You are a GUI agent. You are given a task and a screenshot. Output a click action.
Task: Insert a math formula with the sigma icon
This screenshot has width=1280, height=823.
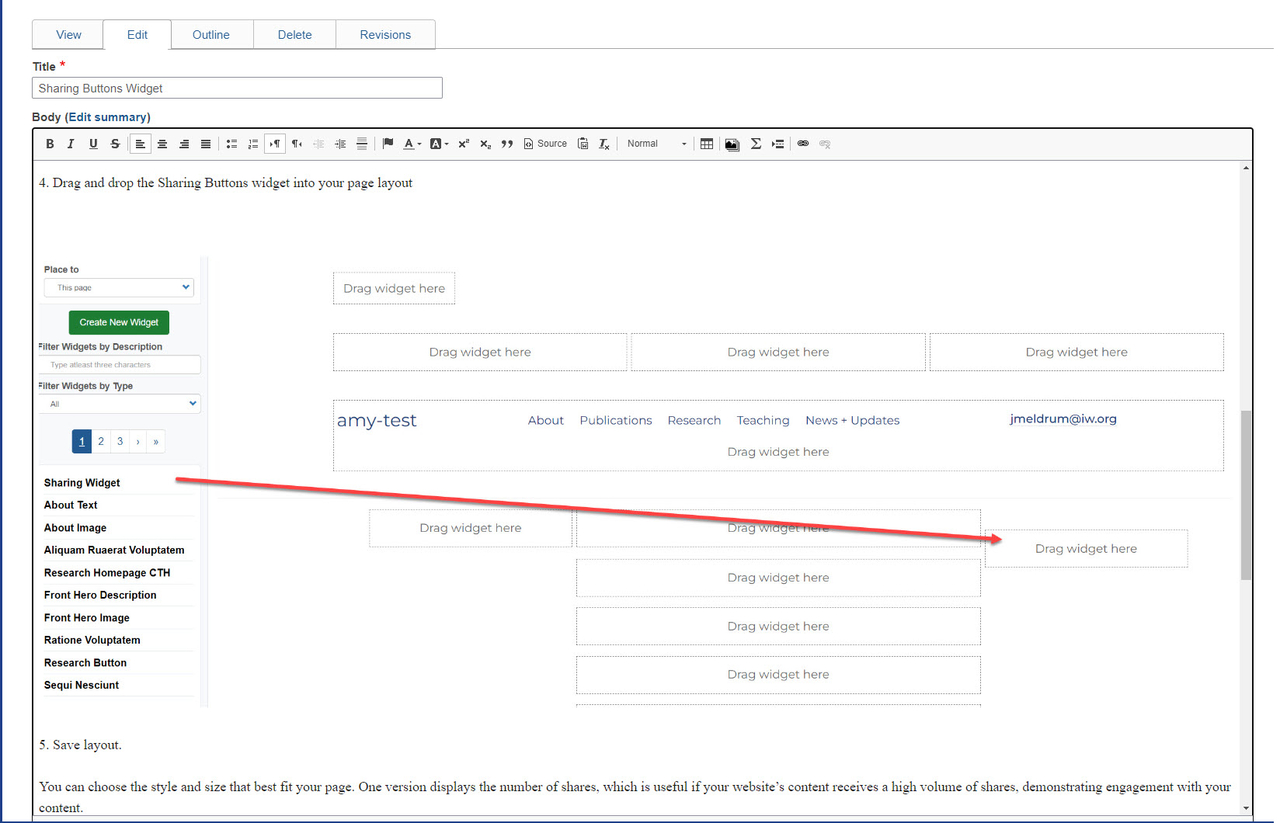coord(756,144)
